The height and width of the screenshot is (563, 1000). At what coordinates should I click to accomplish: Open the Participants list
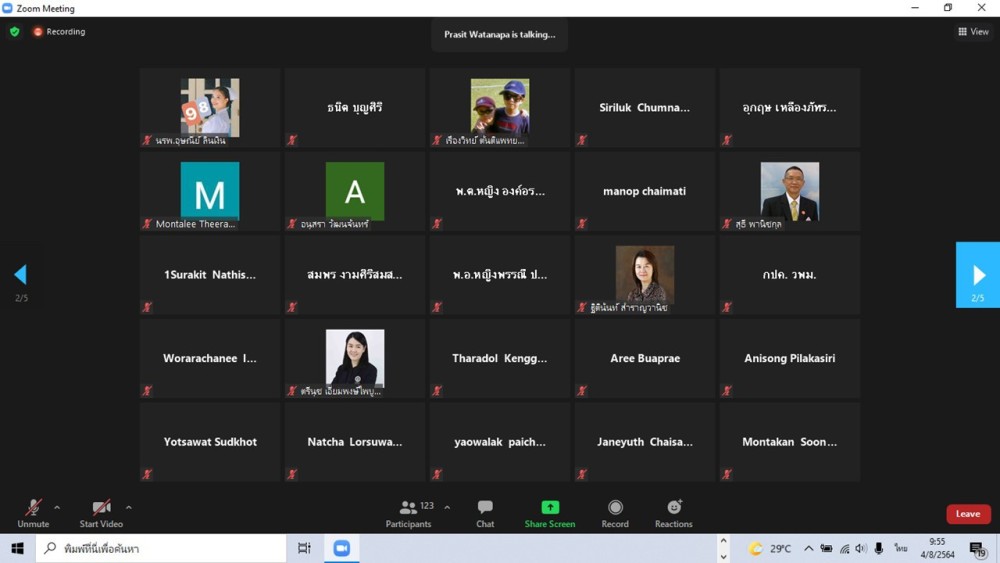409,513
